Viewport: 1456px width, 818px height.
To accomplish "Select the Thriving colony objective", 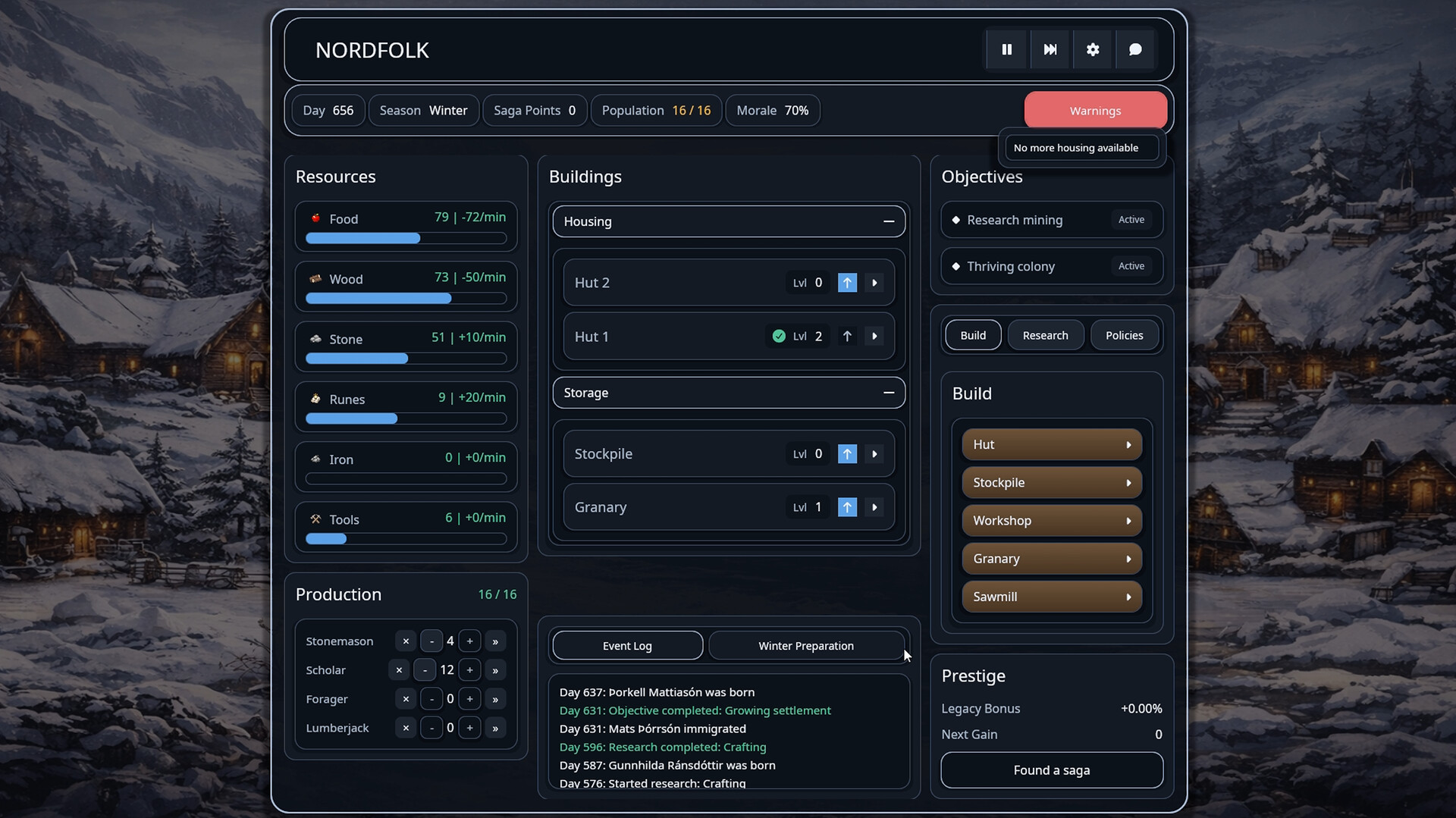I will pyautogui.click(x=1052, y=266).
